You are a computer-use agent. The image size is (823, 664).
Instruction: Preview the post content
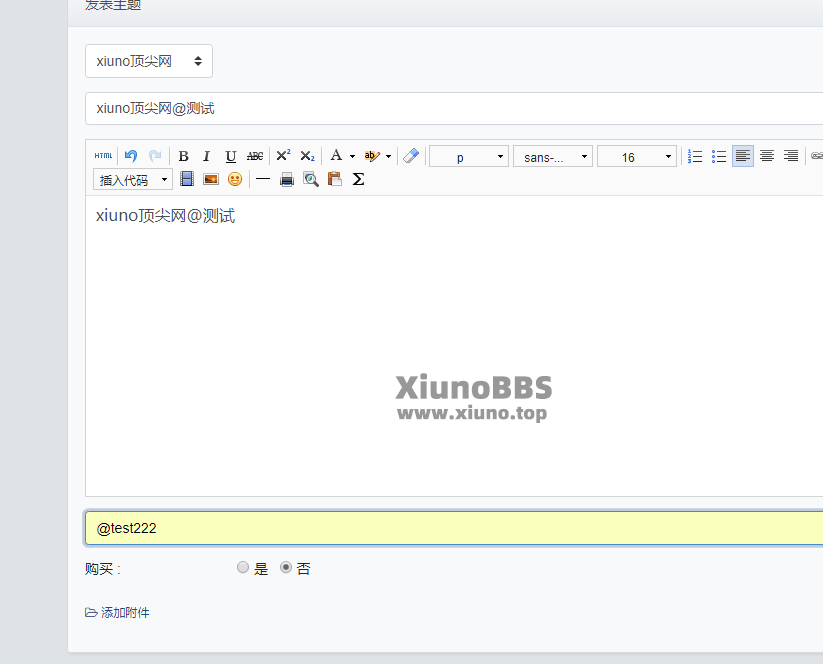pyautogui.click(x=311, y=180)
